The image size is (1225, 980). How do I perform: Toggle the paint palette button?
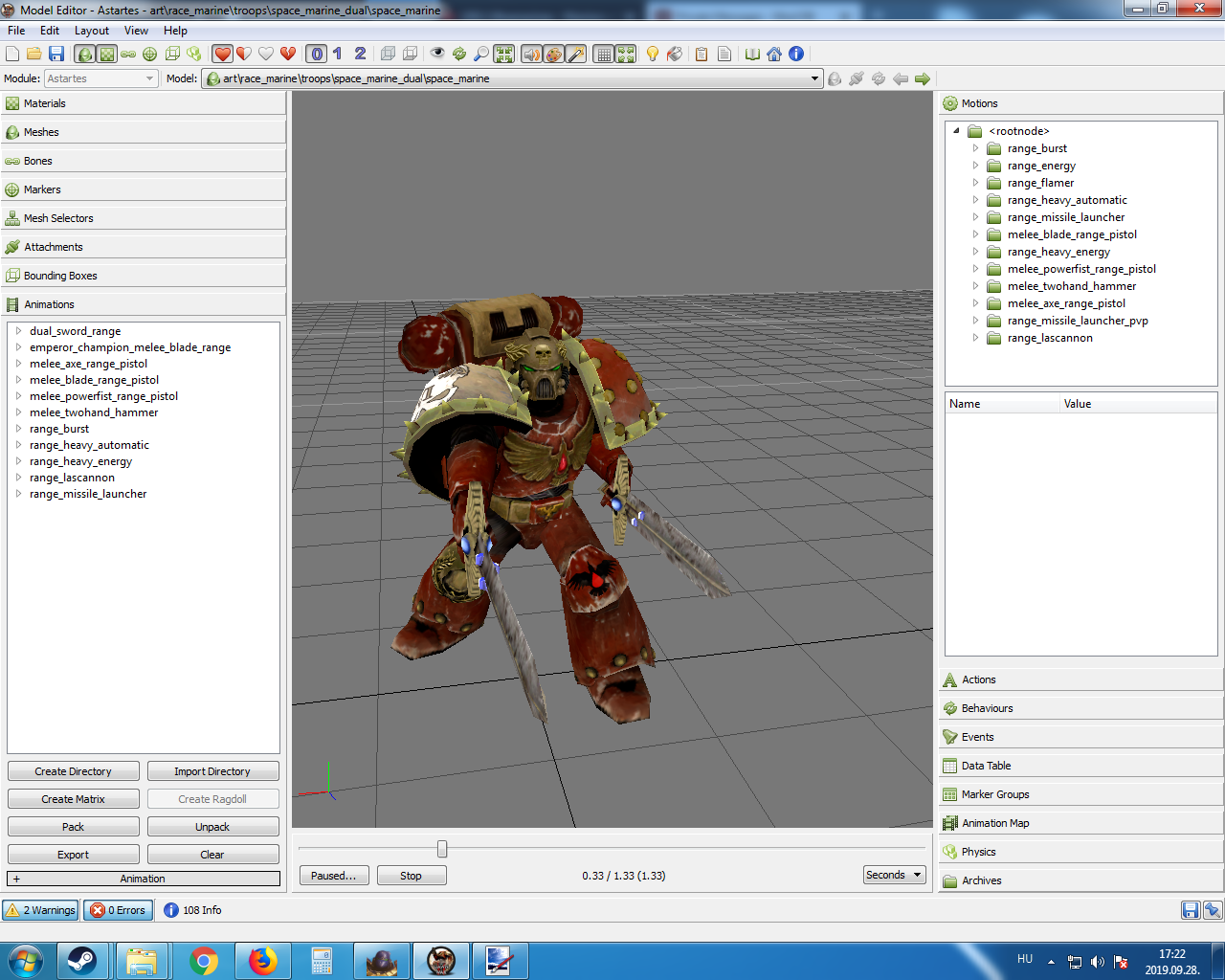(553, 55)
